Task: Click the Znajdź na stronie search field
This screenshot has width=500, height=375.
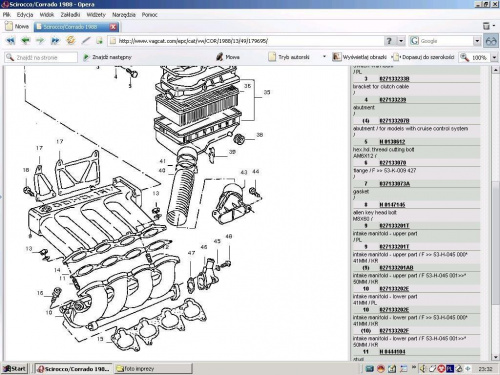Action: [x=41, y=57]
